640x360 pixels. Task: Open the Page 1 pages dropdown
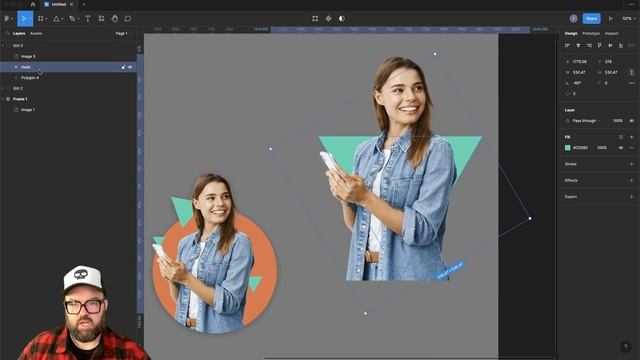point(122,33)
